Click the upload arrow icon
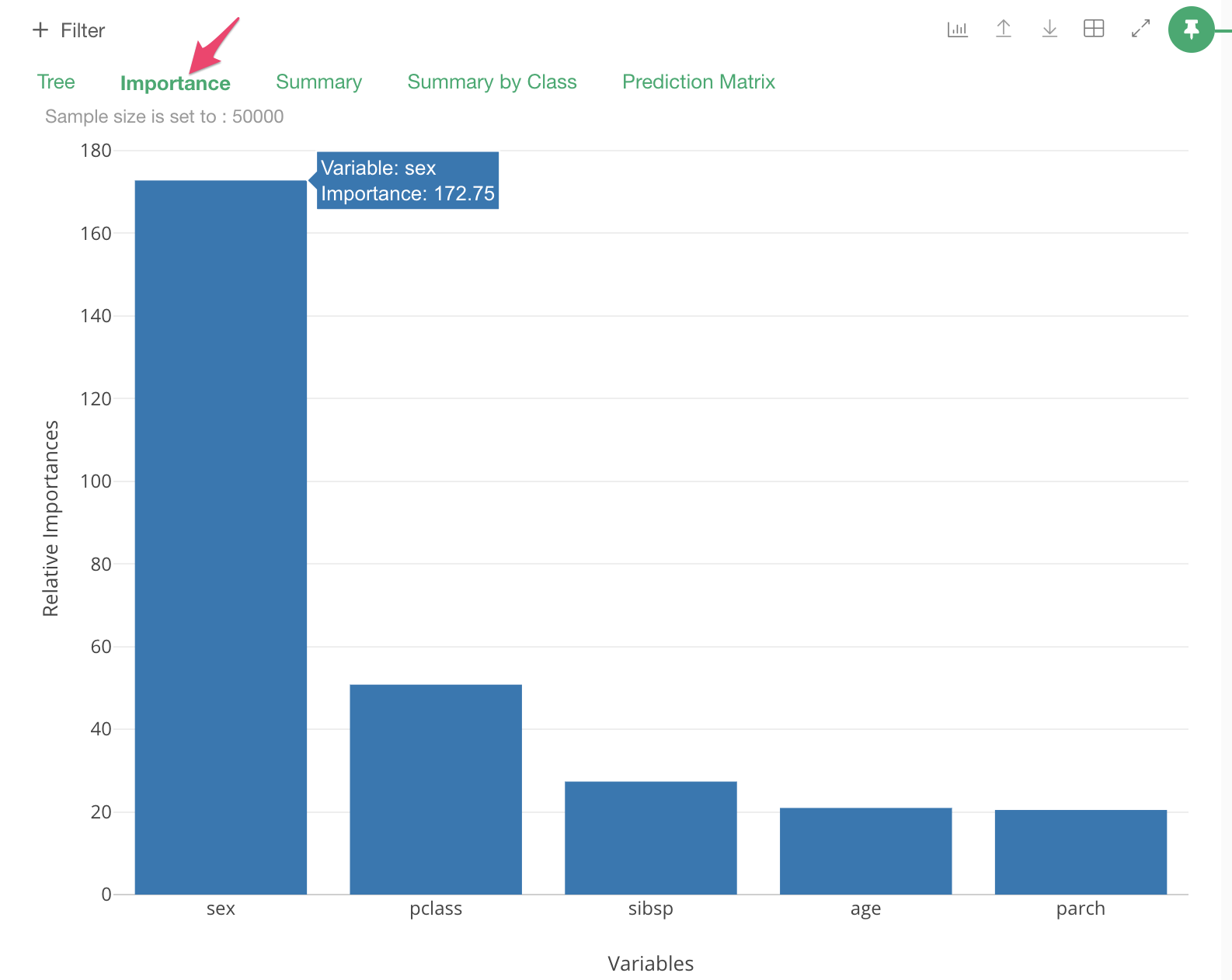 tap(1004, 30)
